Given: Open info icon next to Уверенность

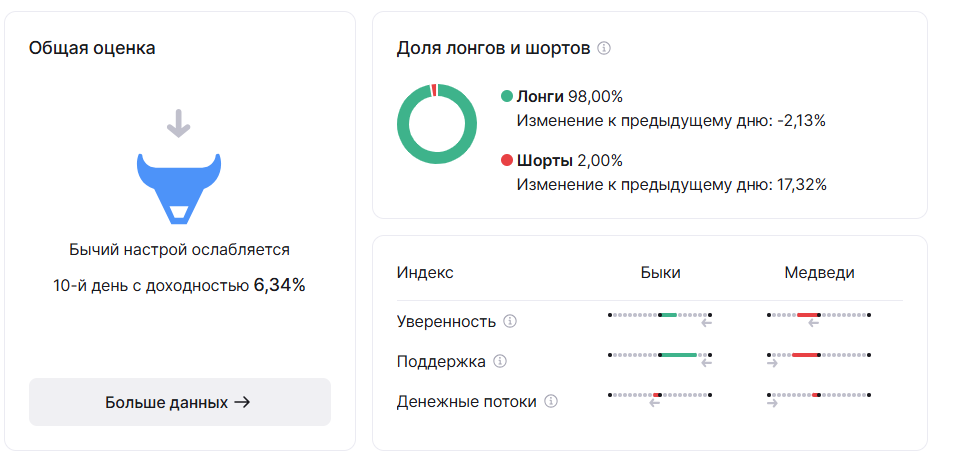Looking at the screenshot, I should tap(510, 321).
